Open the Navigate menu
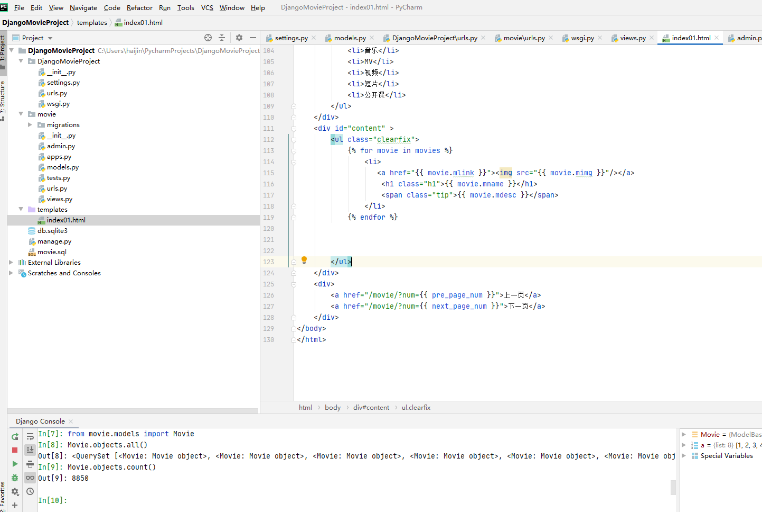This screenshot has width=762, height=512. coord(83,7)
